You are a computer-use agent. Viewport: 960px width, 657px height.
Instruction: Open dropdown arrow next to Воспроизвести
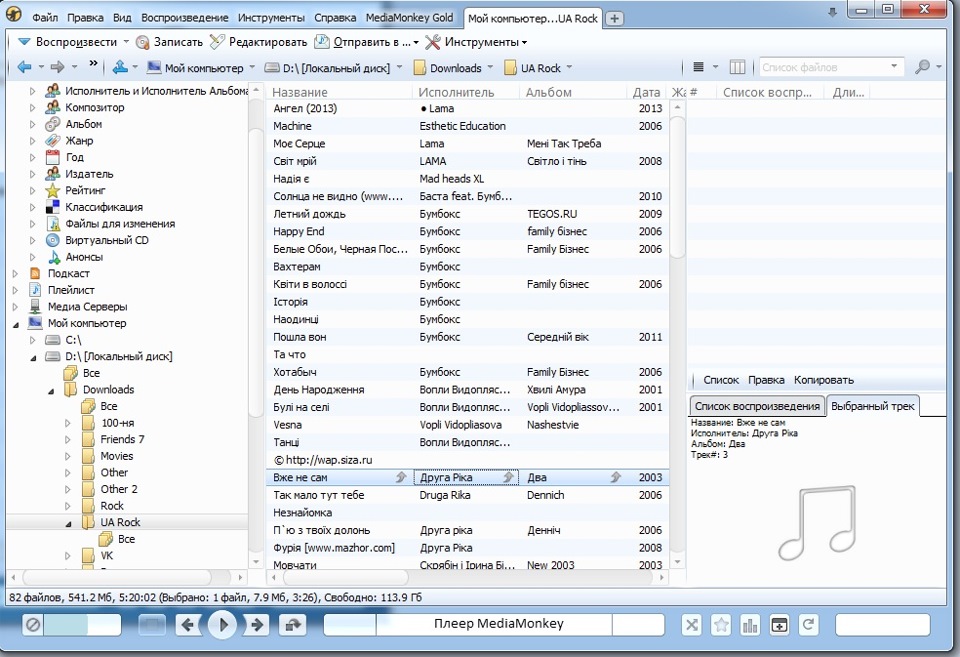point(126,42)
